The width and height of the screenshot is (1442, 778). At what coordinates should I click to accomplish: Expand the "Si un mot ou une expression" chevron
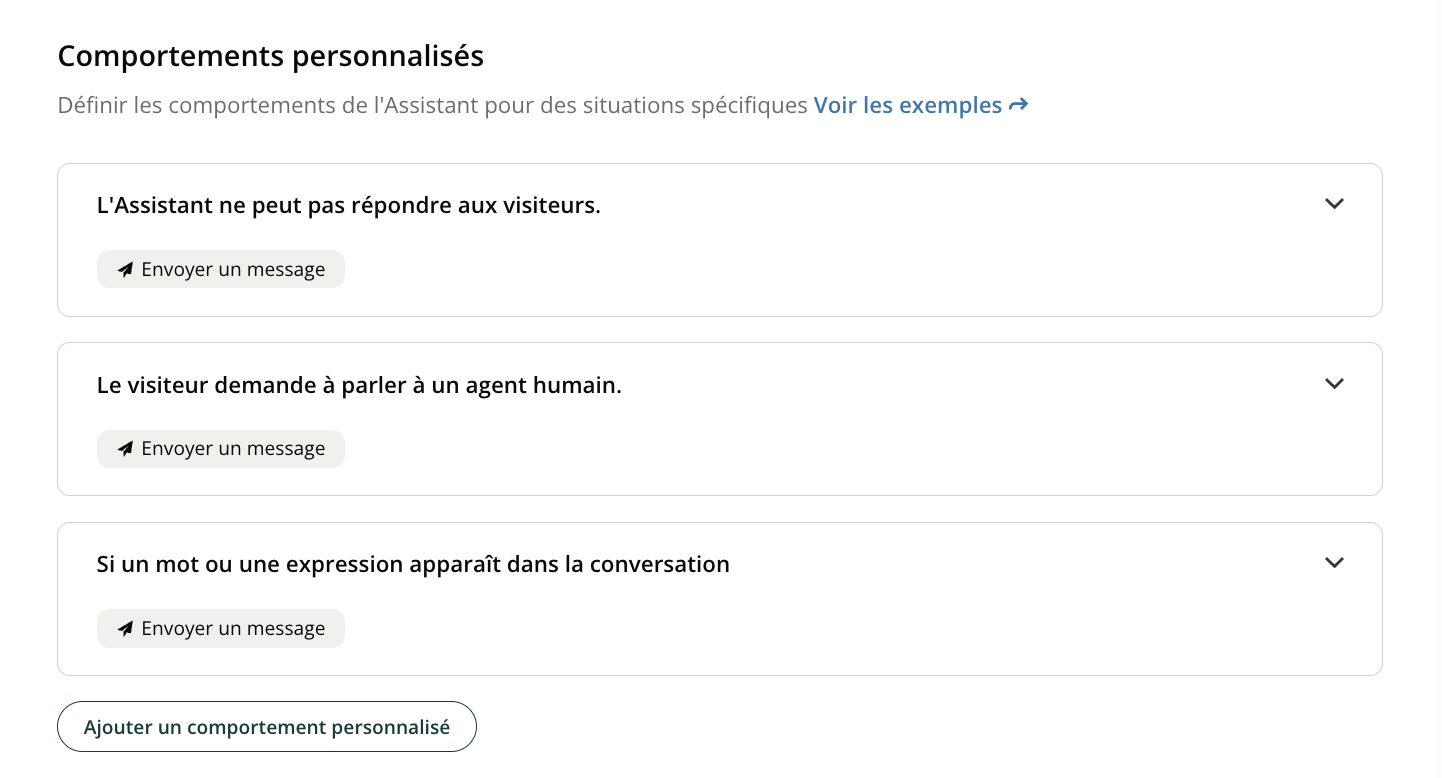[1334, 563]
